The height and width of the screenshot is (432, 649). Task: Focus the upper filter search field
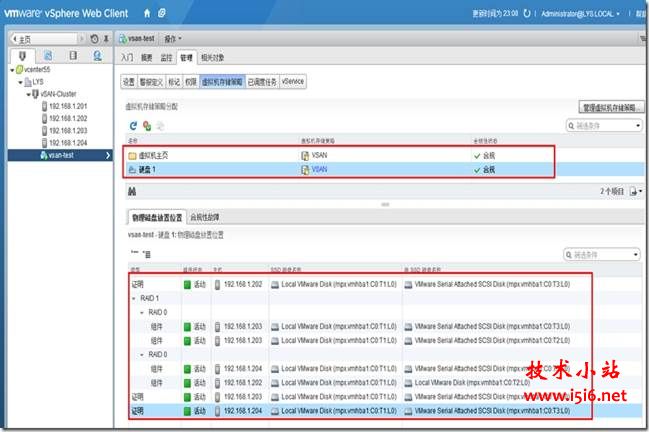tap(603, 125)
